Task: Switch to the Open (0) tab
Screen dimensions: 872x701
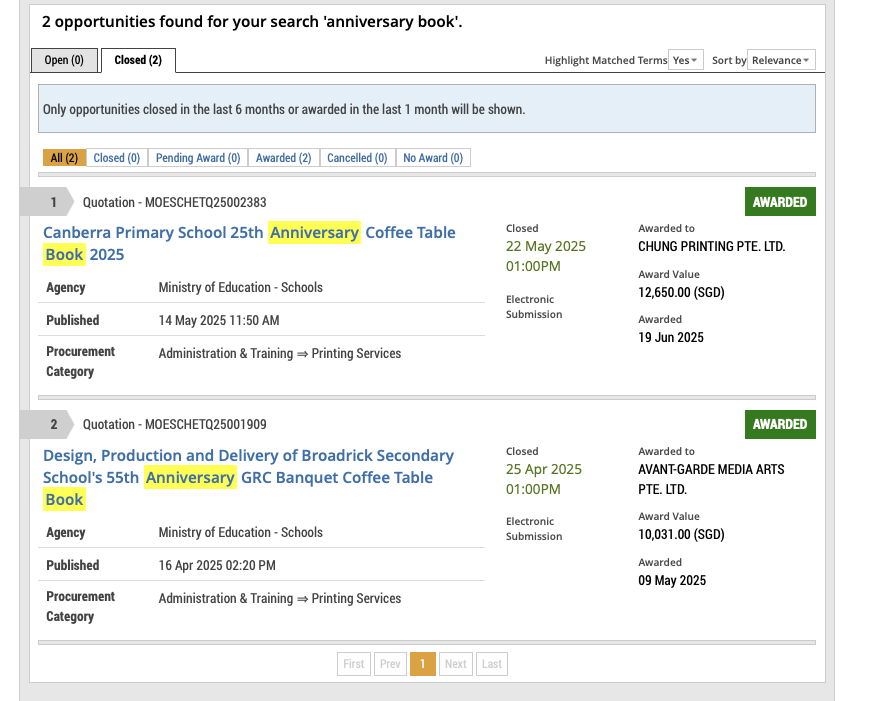Action: click(64, 60)
